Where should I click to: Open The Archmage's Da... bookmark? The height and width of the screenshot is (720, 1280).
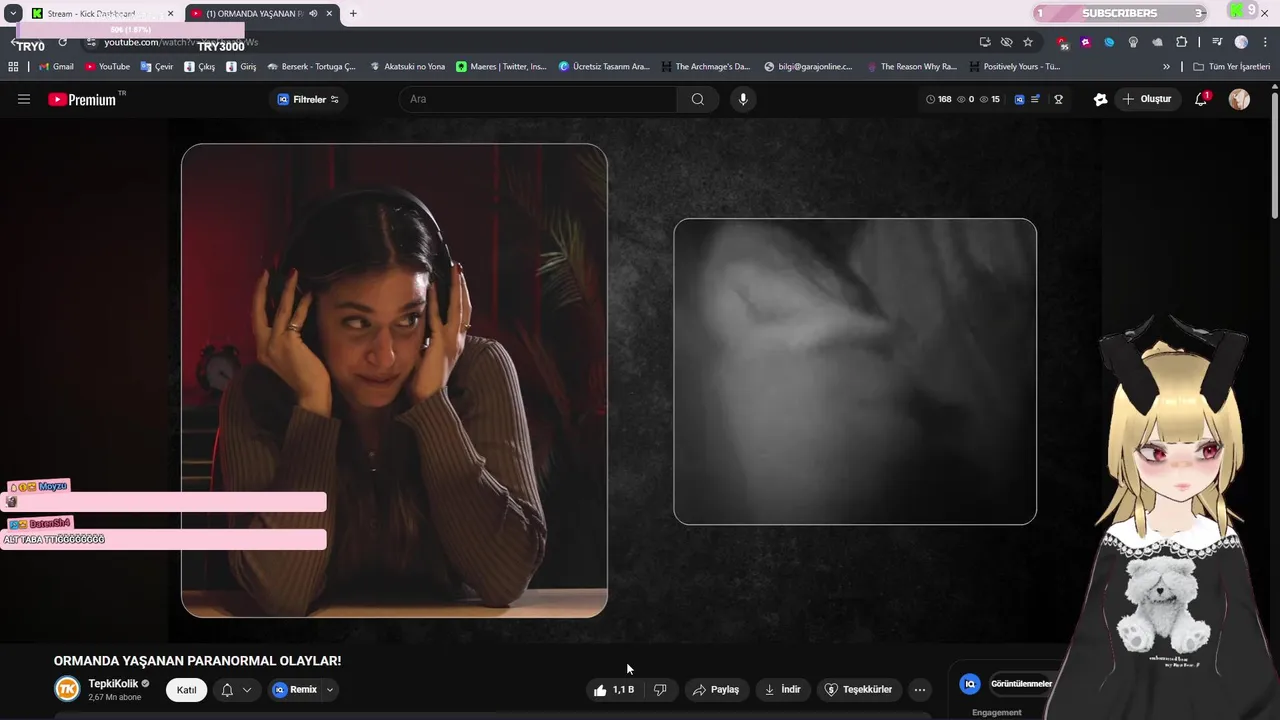pos(705,67)
